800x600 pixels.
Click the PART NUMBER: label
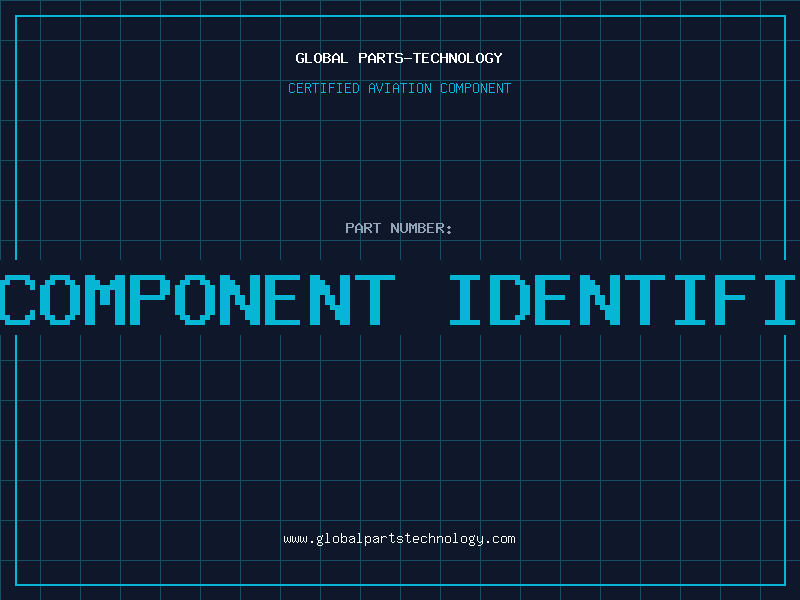pyautogui.click(x=399, y=228)
